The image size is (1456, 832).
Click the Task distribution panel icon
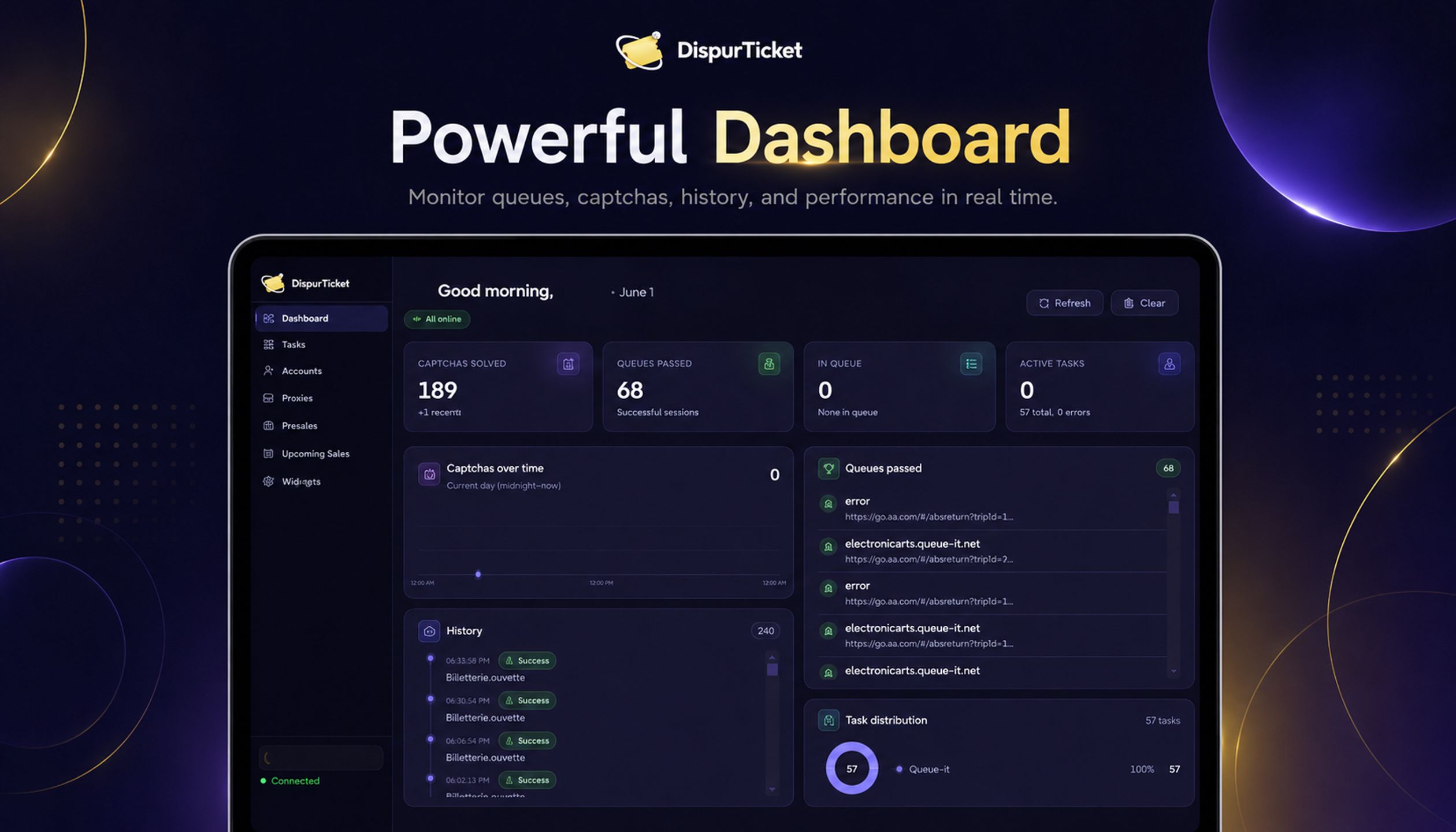(829, 720)
